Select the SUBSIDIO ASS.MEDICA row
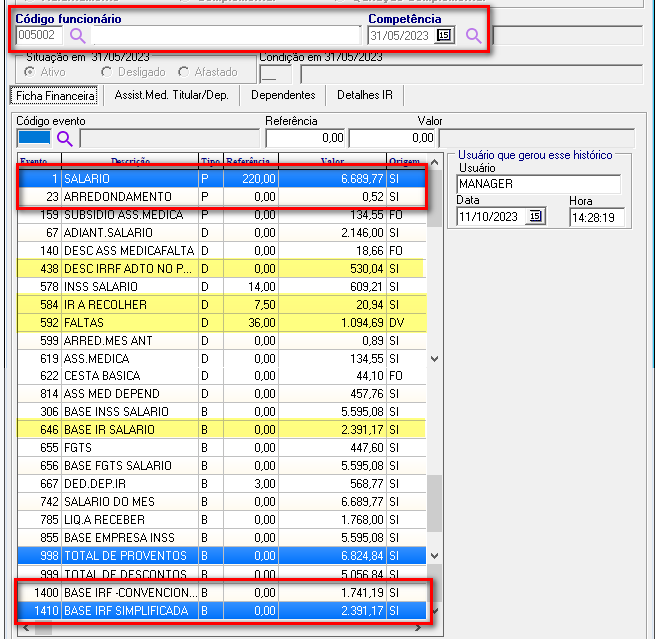Screen dimensions: 655x639 pyautogui.click(x=221, y=215)
